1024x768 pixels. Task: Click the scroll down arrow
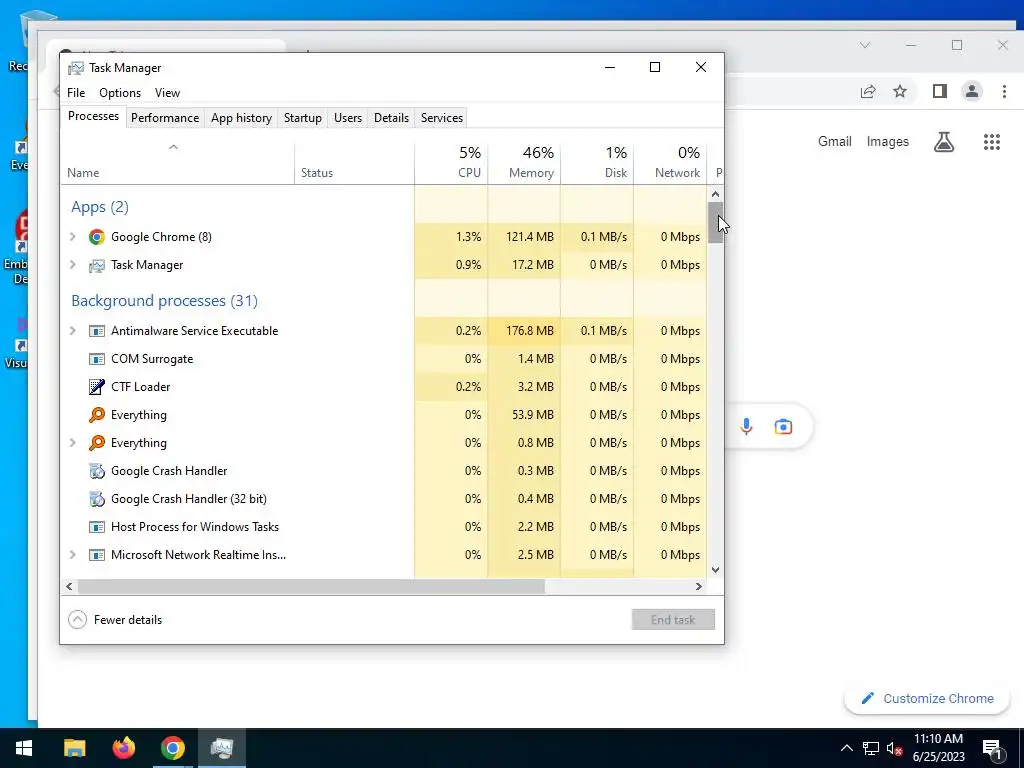[x=716, y=569]
